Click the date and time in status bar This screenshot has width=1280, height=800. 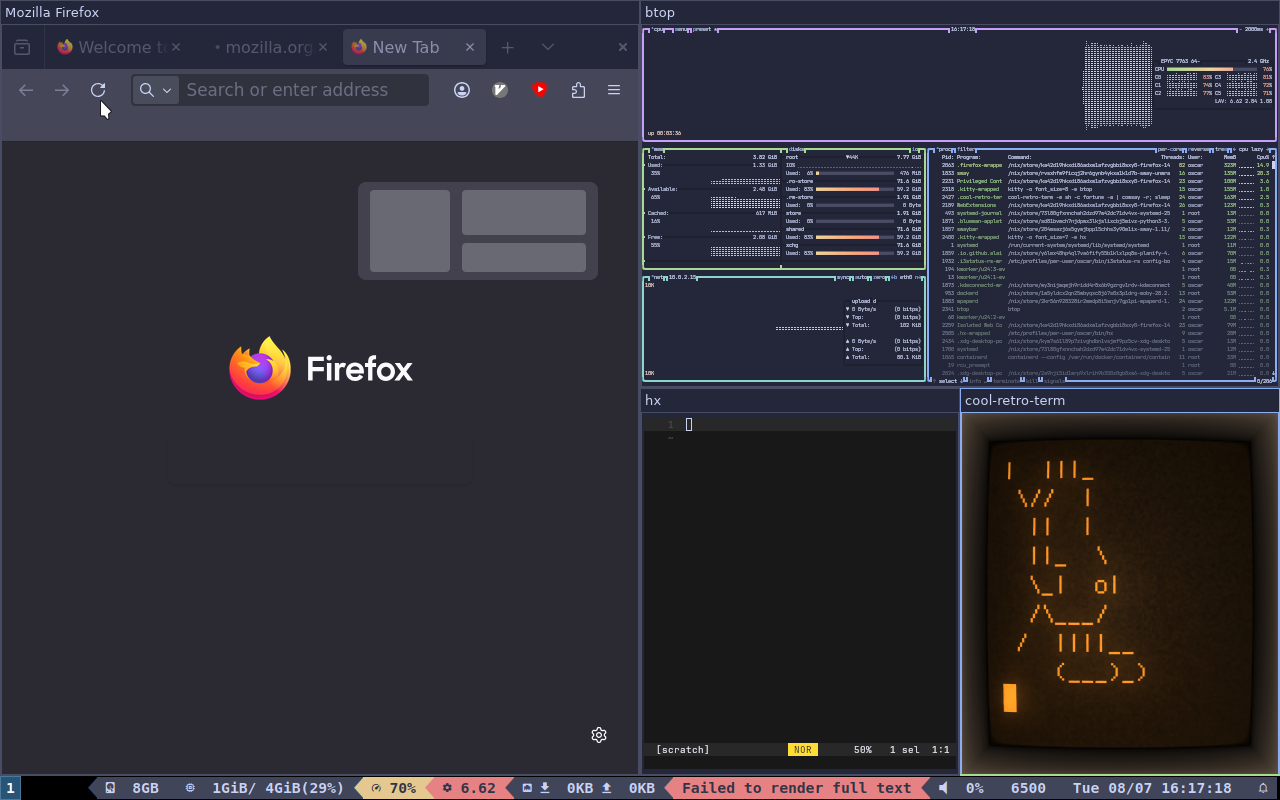(1152, 788)
